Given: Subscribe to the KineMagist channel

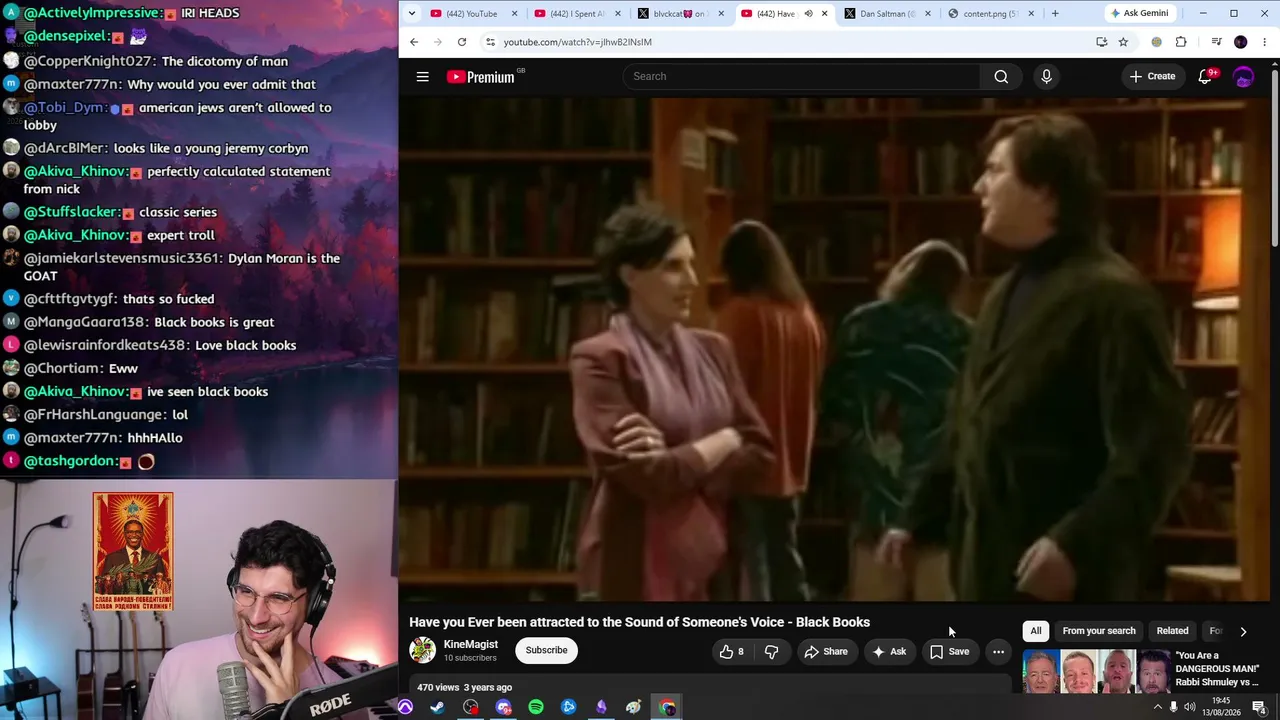Looking at the screenshot, I should [546, 651].
